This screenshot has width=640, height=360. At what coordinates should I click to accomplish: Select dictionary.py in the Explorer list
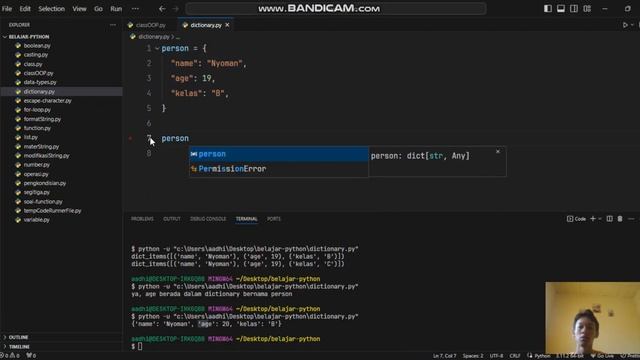tap(39, 92)
